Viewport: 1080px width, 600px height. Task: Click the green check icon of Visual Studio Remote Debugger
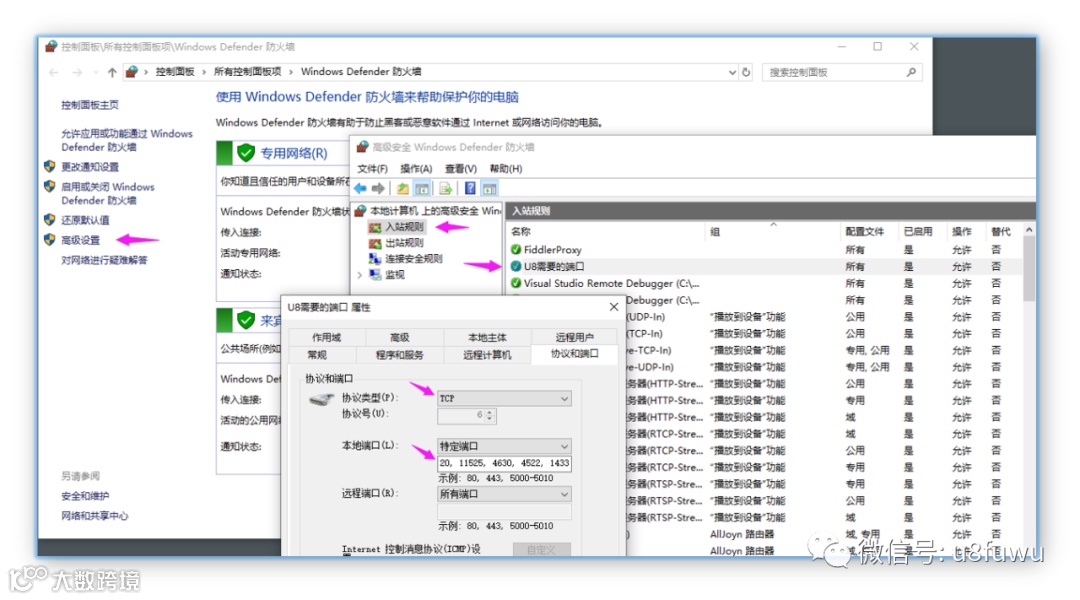516,283
